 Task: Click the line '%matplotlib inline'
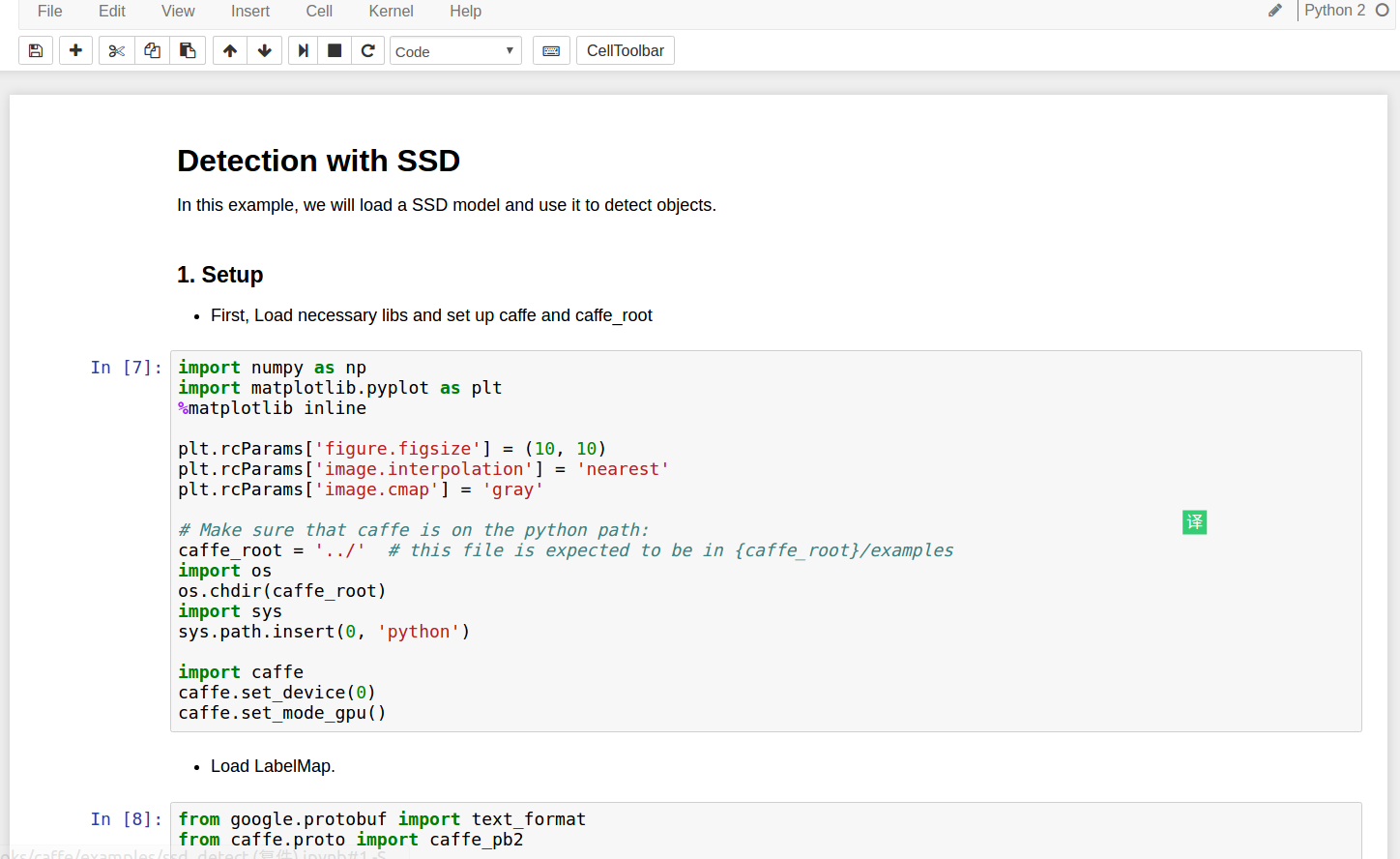(x=272, y=408)
